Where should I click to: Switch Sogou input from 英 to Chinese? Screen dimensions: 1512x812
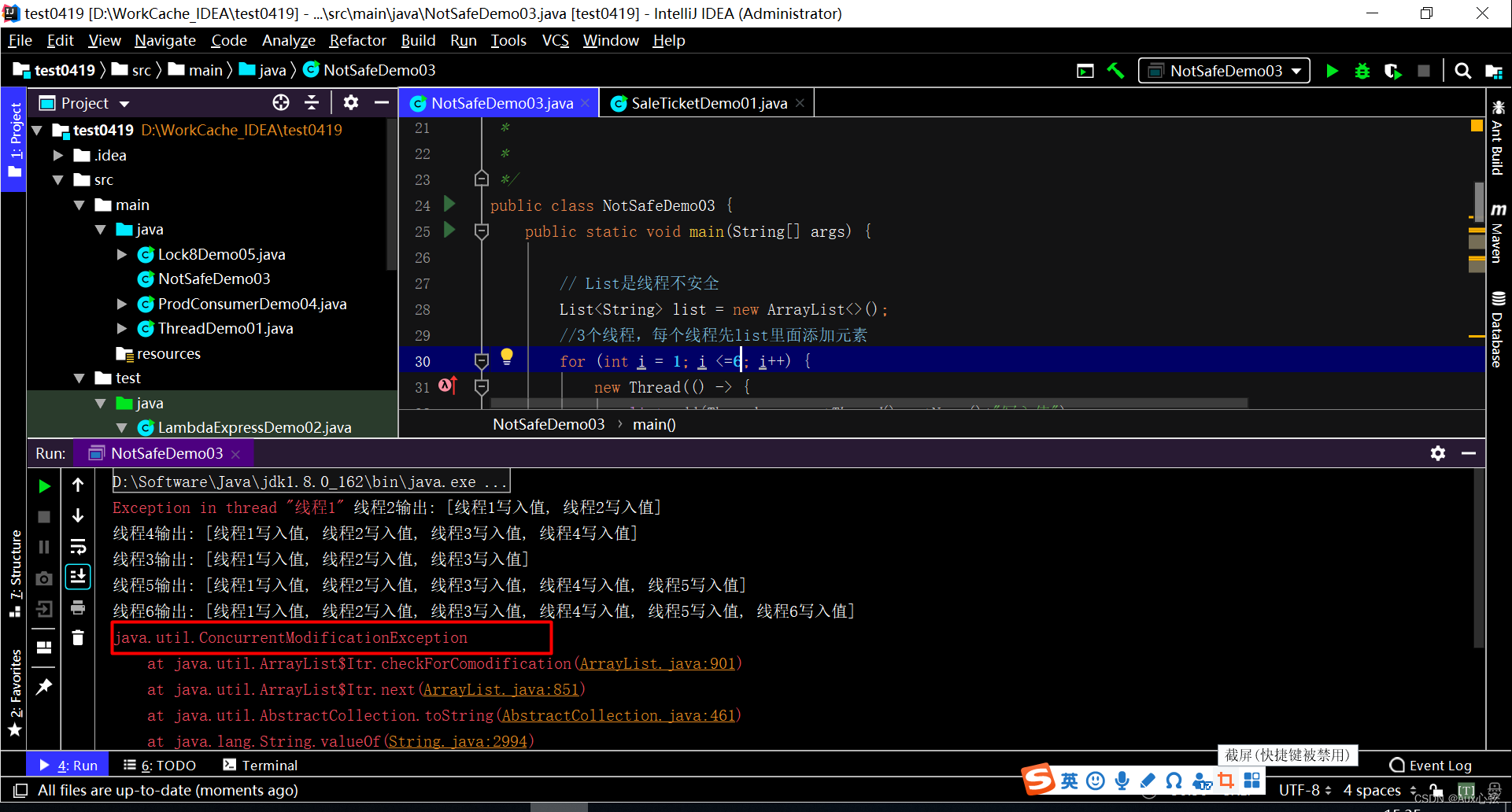(x=1069, y=780)
